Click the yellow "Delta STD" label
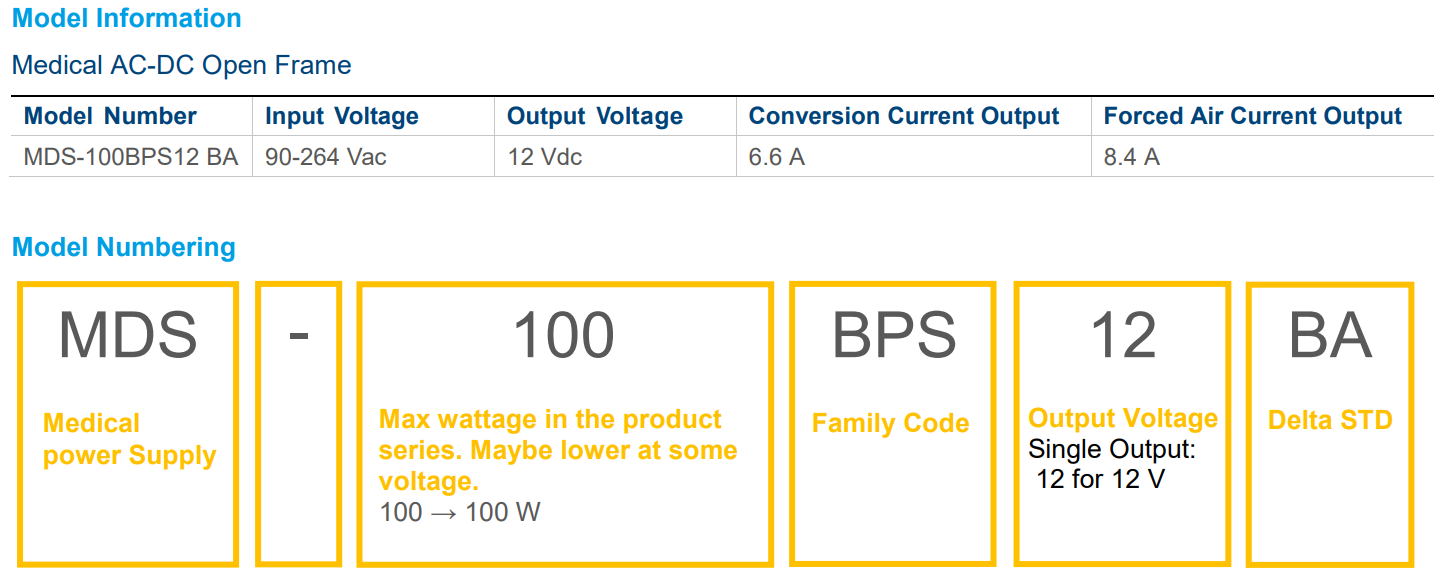The image size is (1434, 578). (x=1330, y=419)
